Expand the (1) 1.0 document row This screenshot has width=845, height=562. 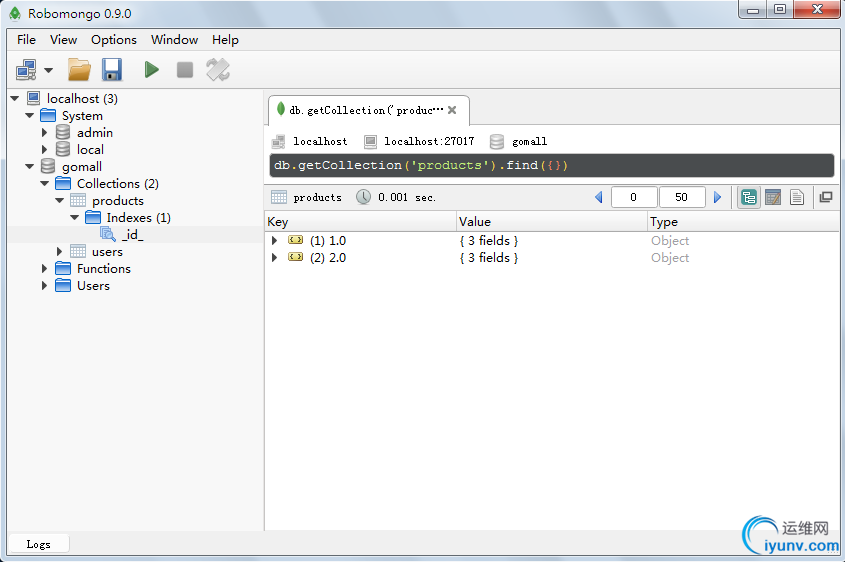pos(274,240)
